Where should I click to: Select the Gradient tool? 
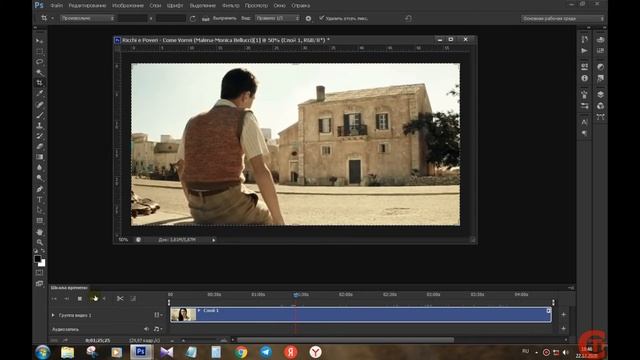(40, 157)
